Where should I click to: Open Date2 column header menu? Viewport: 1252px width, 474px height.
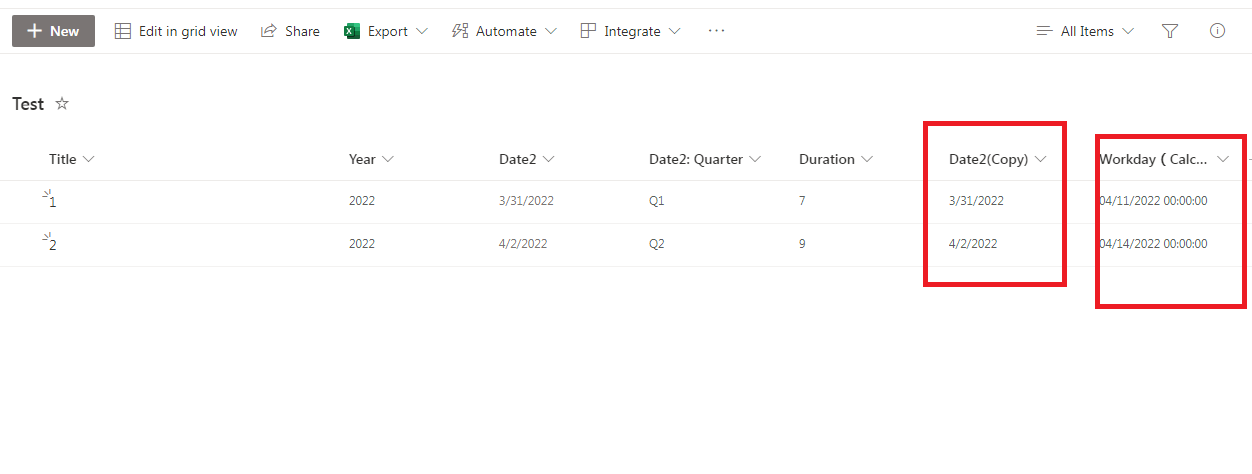pyautogui.click(x=527, y=159)
